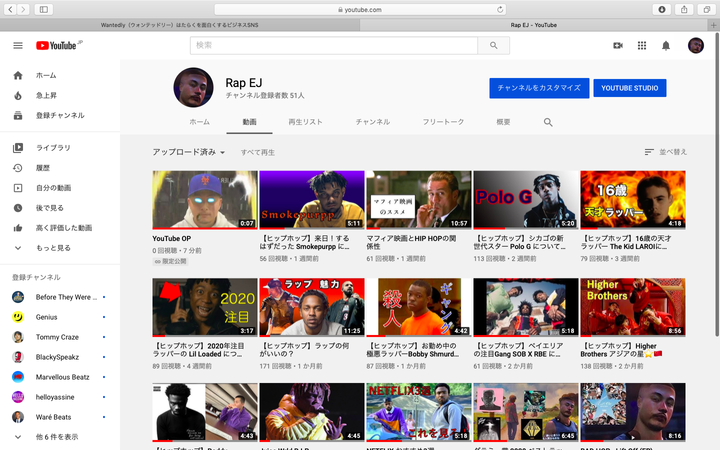Screen dimensions: 720x450
Task: Reload page in Safari address bar
Action: pyautogui.click(x=500, y=9)
